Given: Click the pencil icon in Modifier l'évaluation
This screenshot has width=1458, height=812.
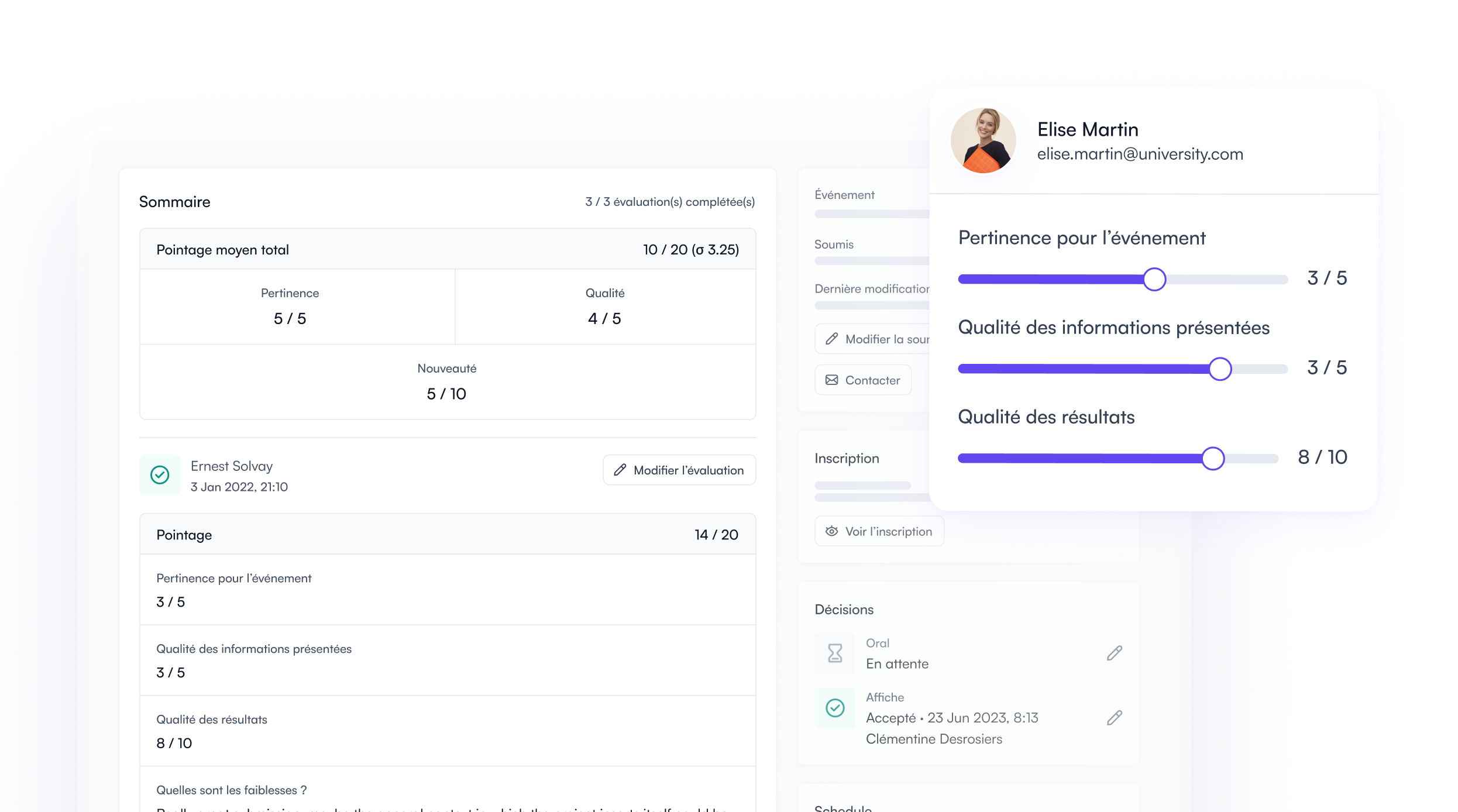Looking at the screenshot, I should [x=620, y=470].
